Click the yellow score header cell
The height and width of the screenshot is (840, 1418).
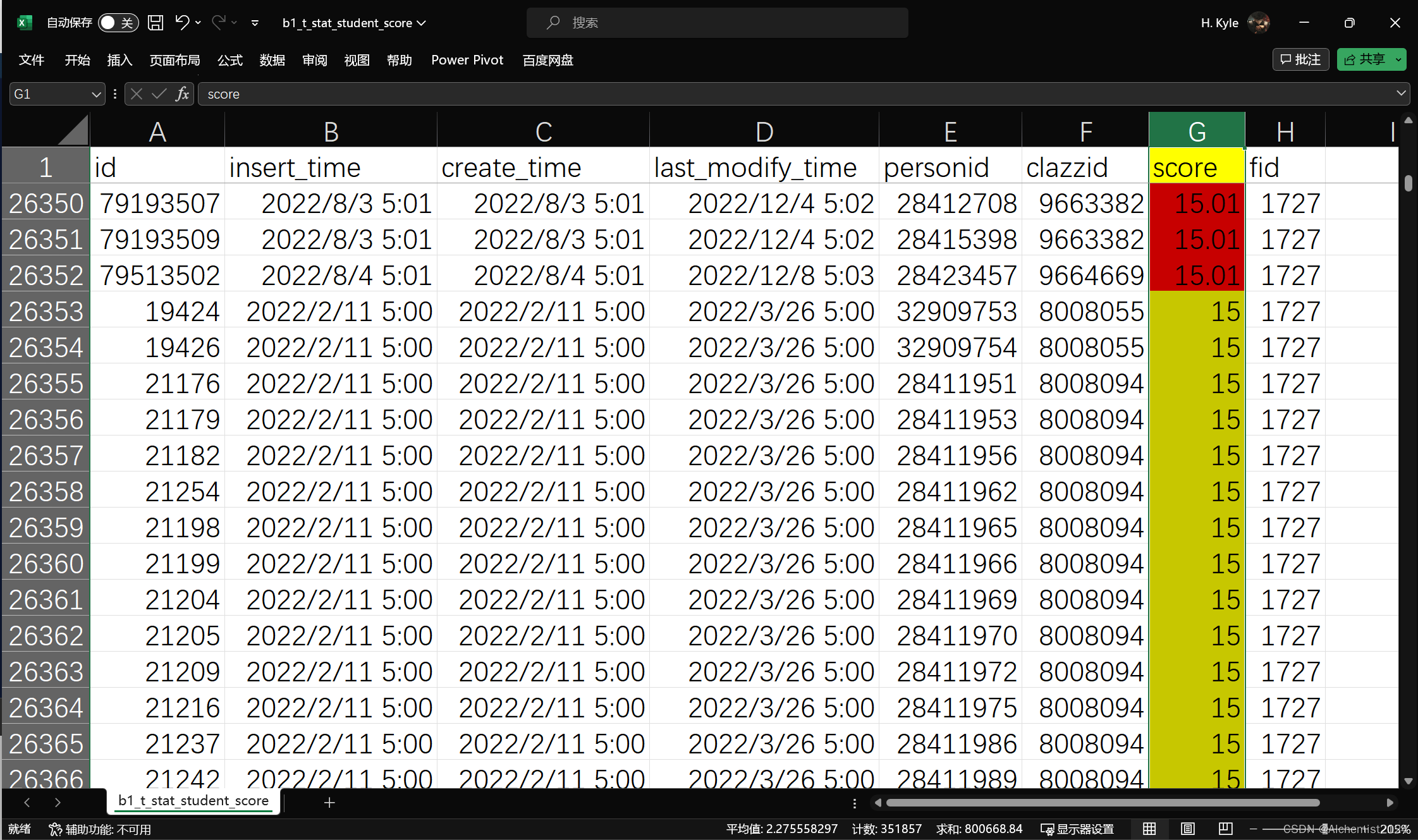click(x=1196, y=167)
